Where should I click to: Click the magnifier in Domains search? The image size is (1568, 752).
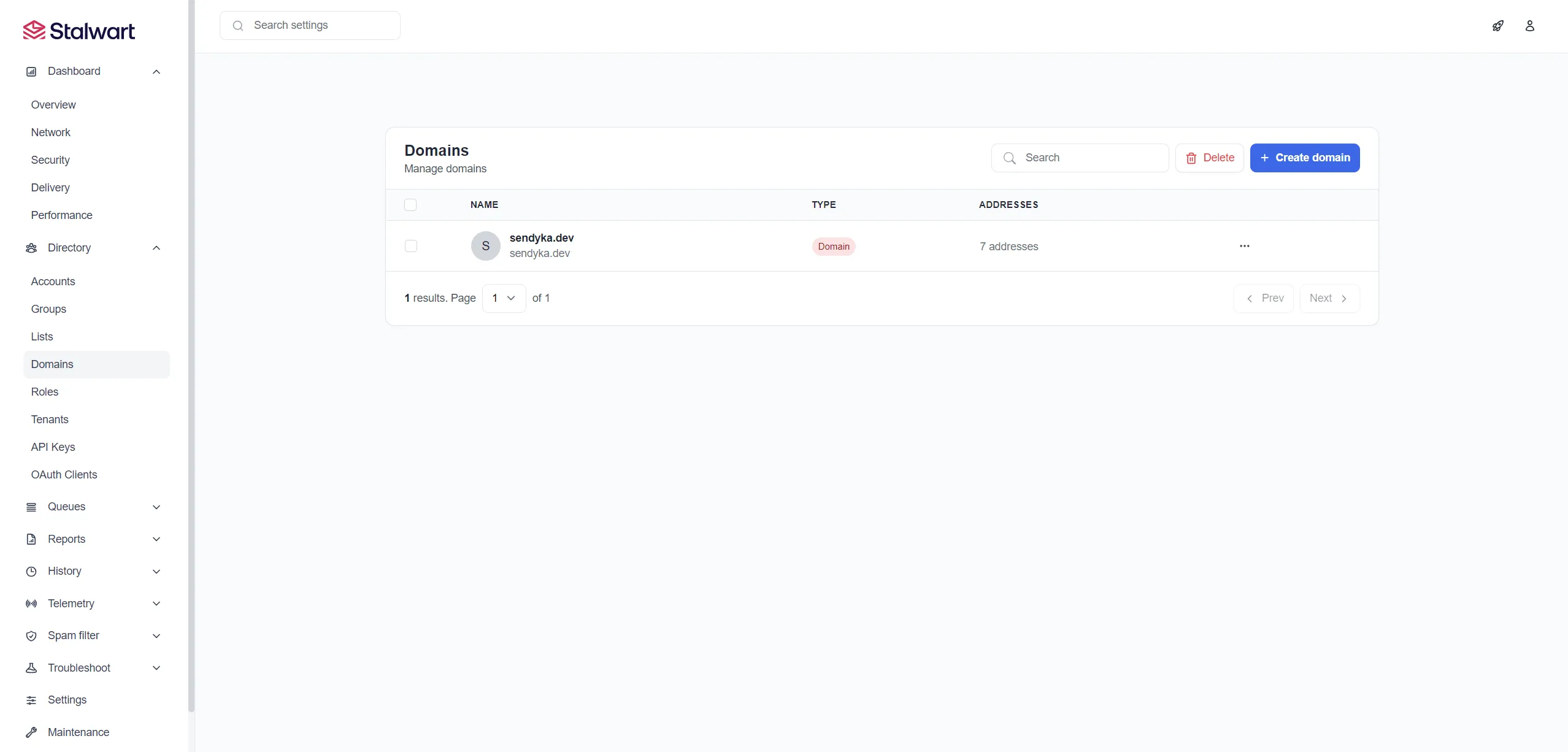coord(1010,158)
